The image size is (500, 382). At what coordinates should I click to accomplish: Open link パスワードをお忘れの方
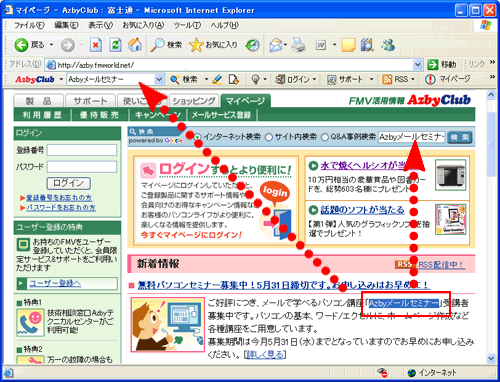click(x=61, y=208)
